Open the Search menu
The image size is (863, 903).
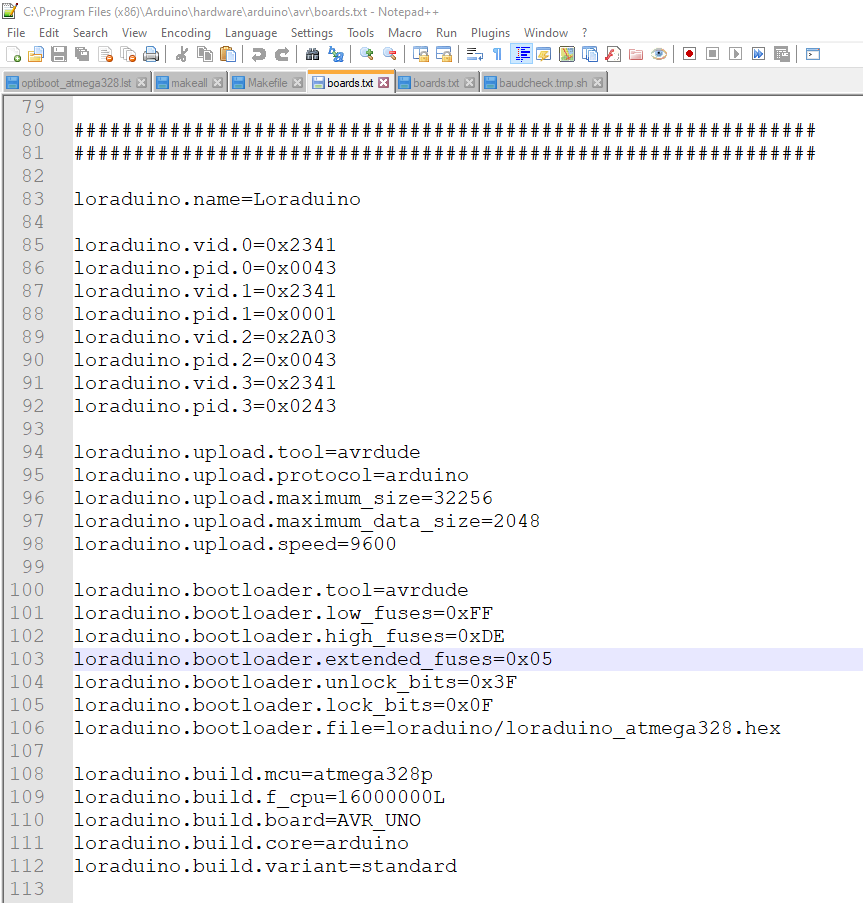(90, 33)
